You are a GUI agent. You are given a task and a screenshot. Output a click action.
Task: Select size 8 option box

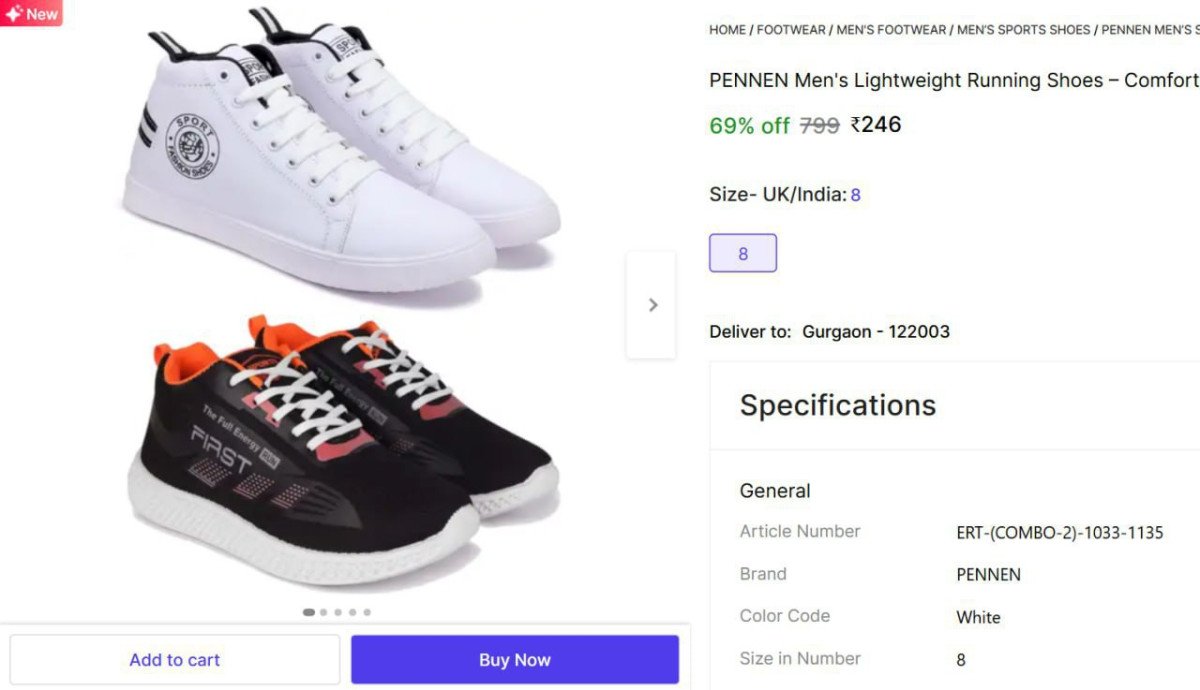(743, 253)
